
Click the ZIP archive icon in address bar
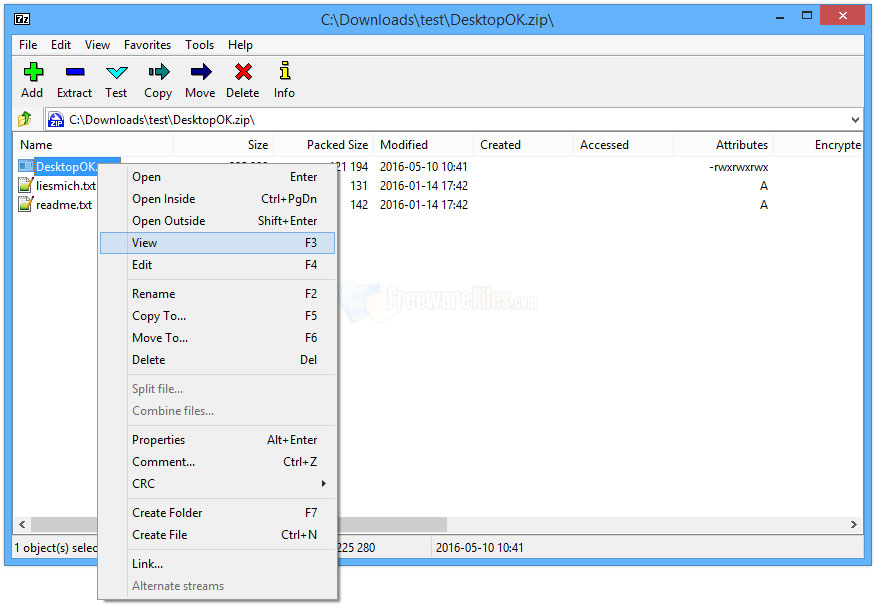coord(56,120)
